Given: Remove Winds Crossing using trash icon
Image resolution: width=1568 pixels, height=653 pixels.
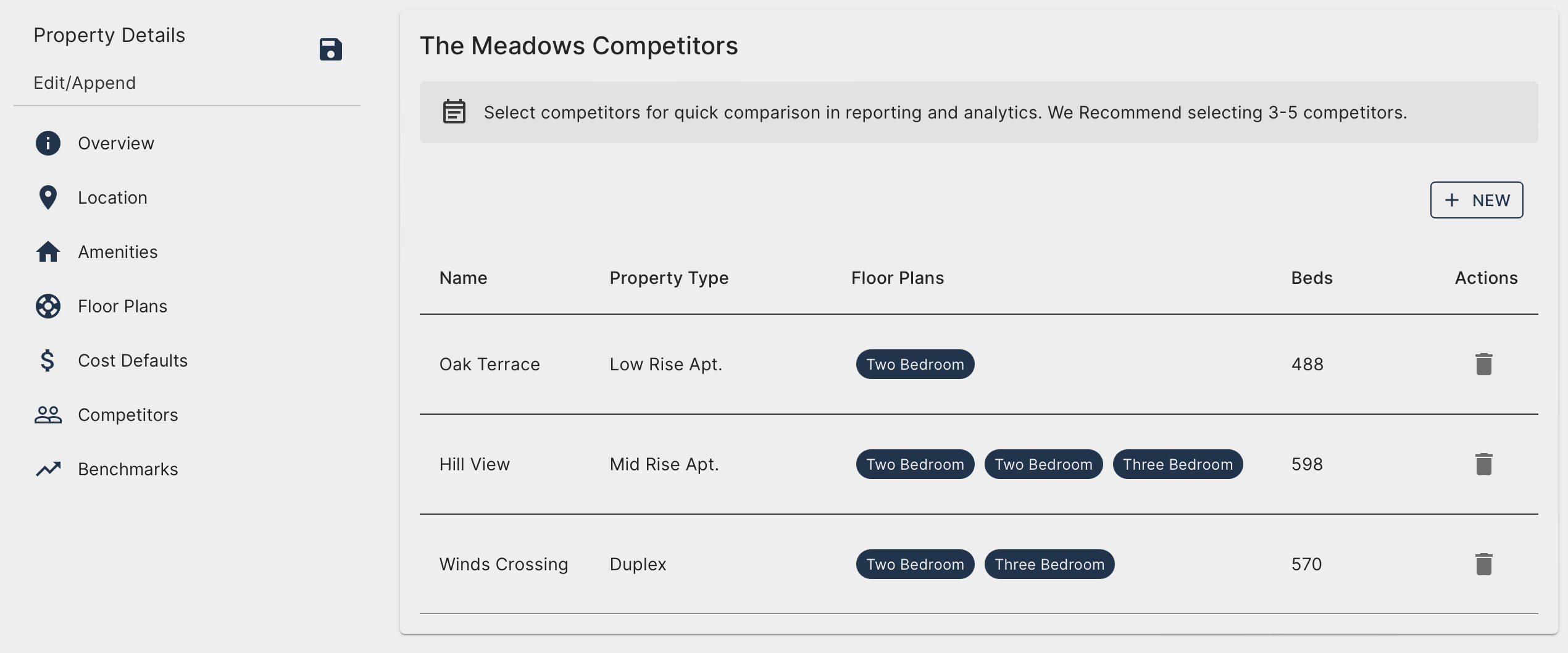Looking at the screenshot, I should coord(1483,564).
